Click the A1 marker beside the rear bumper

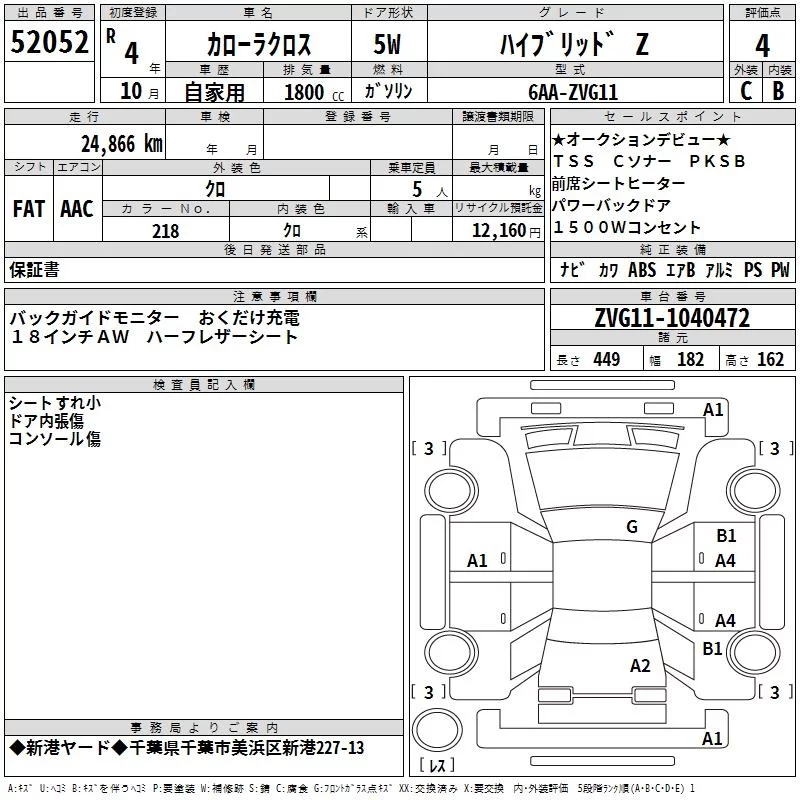coord(713,739)
